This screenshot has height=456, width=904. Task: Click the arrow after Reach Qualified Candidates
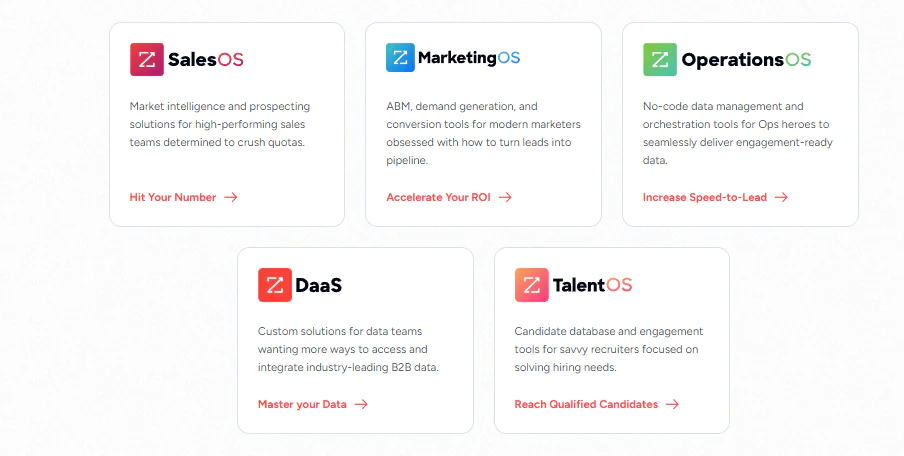tap(672, 404)
